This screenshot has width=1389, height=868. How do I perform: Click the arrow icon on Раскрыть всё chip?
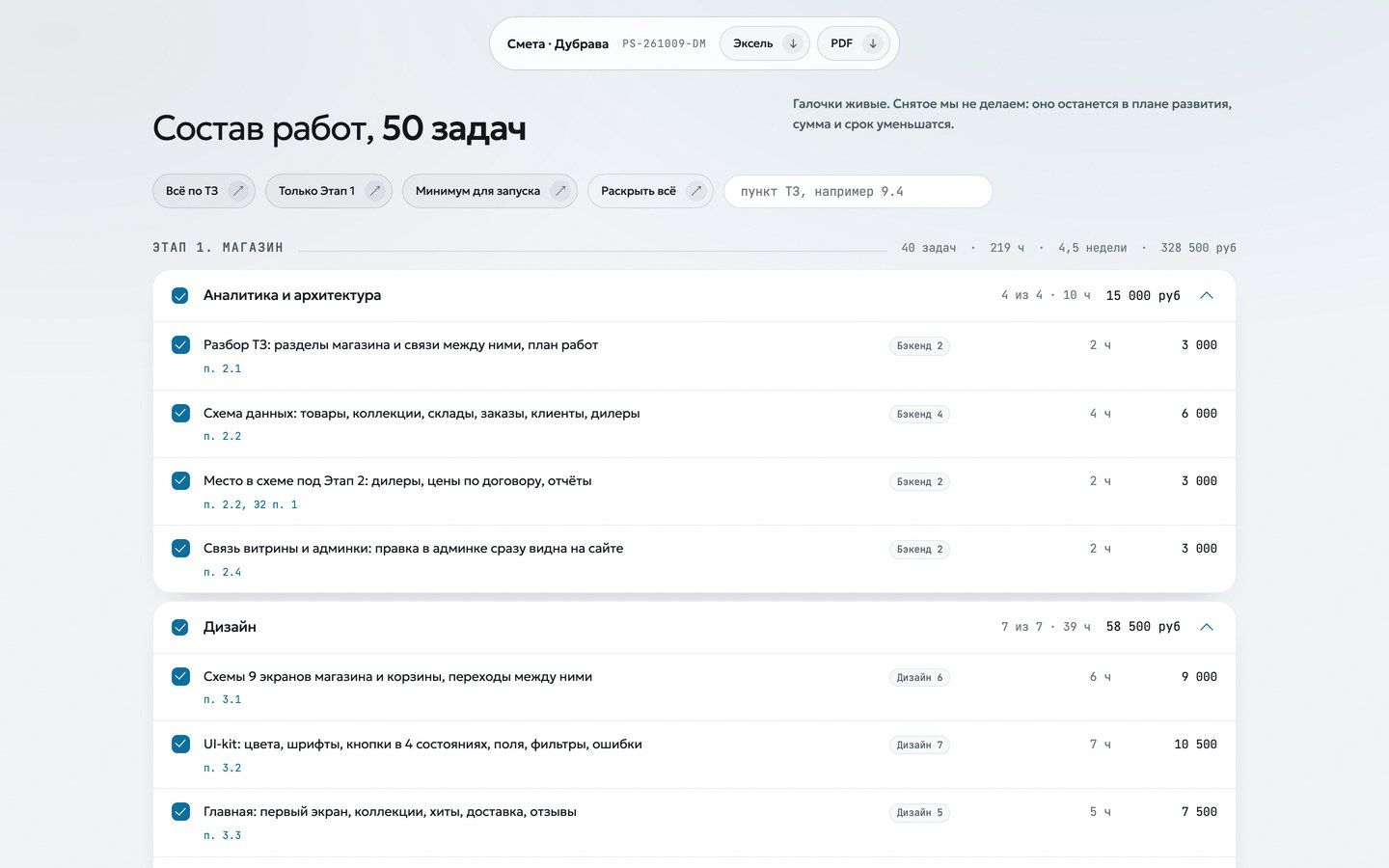[696, 191]
